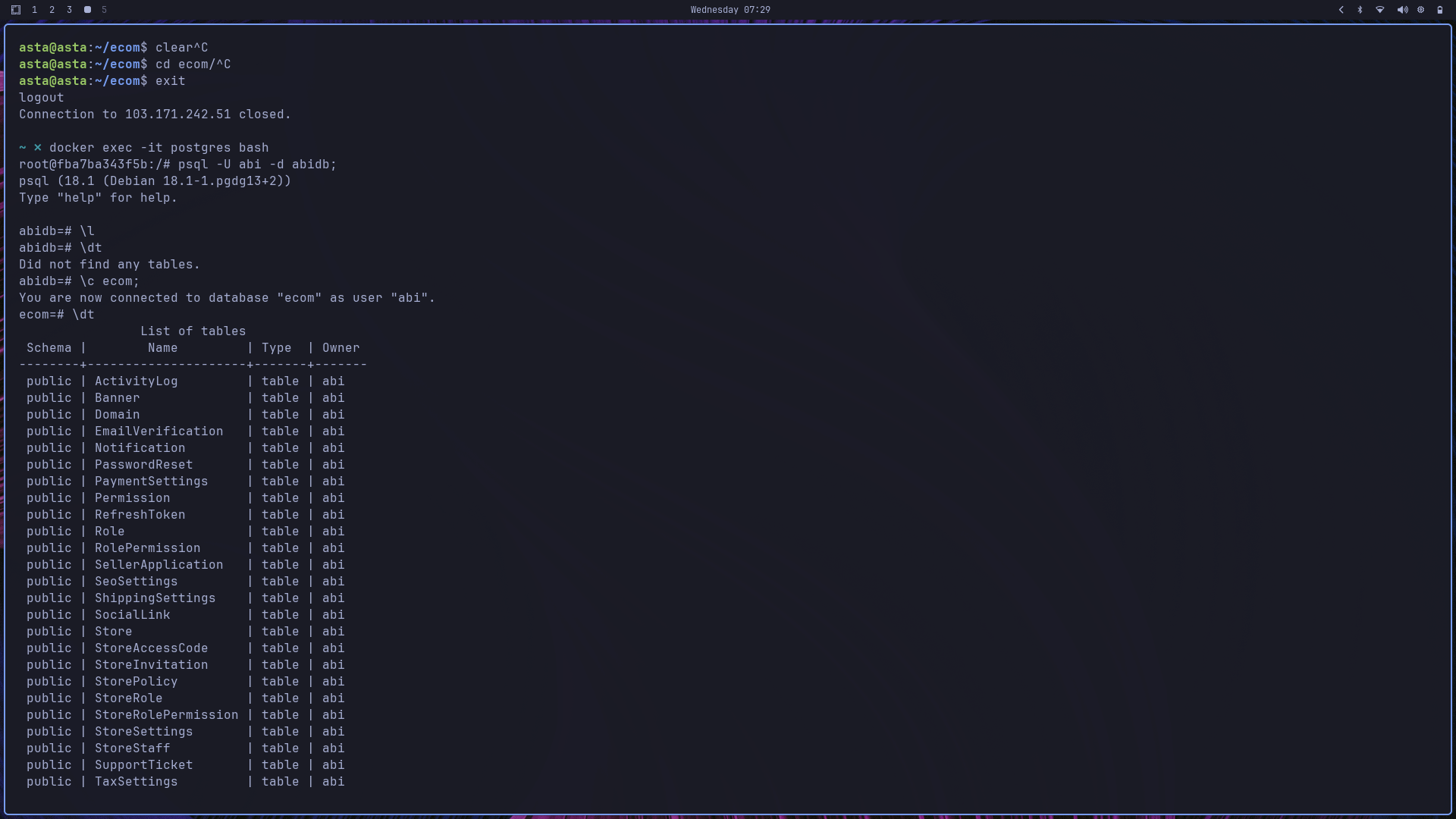The image size is (1456, 819).
Task: Click the Wednesday 07:29 clock
Action: [730, 10]
